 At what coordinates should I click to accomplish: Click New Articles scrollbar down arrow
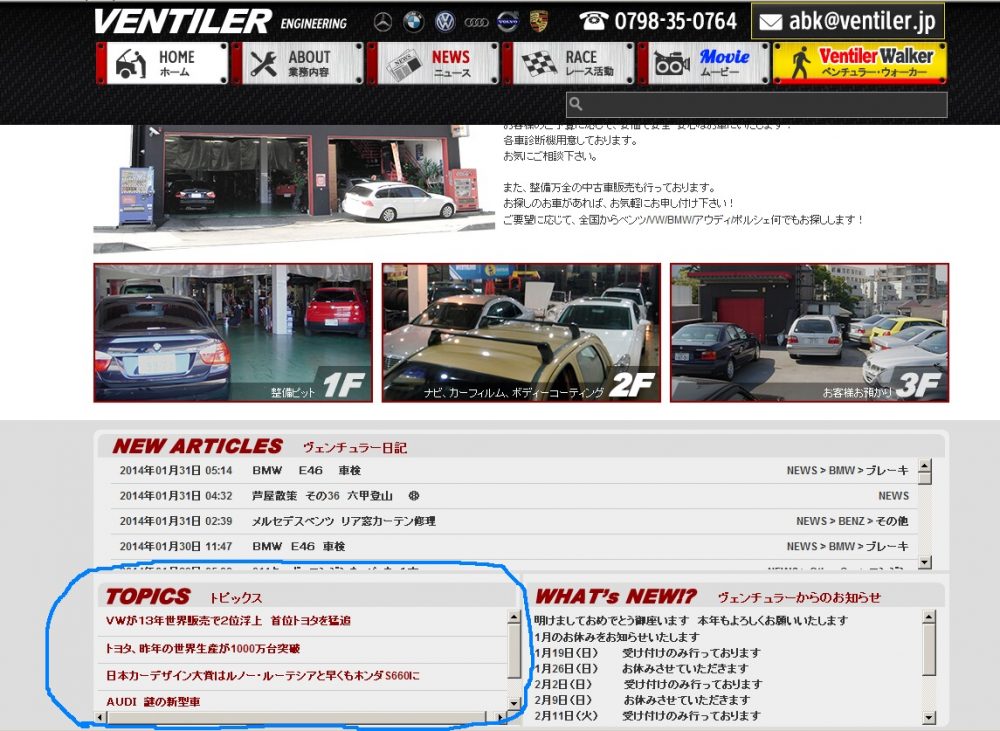pyautogui.click(x=925, y=563)
